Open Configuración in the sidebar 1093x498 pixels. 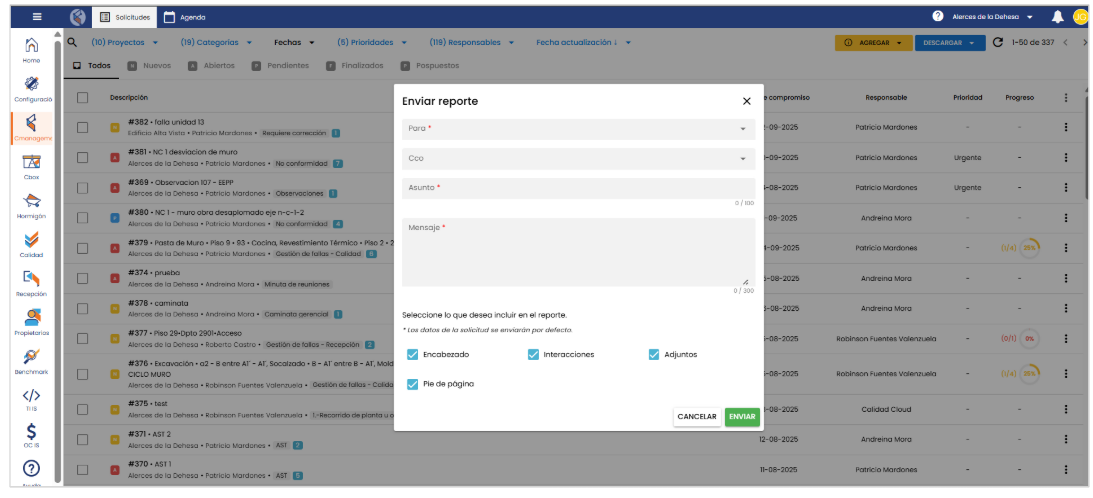(x=31, y=89)
